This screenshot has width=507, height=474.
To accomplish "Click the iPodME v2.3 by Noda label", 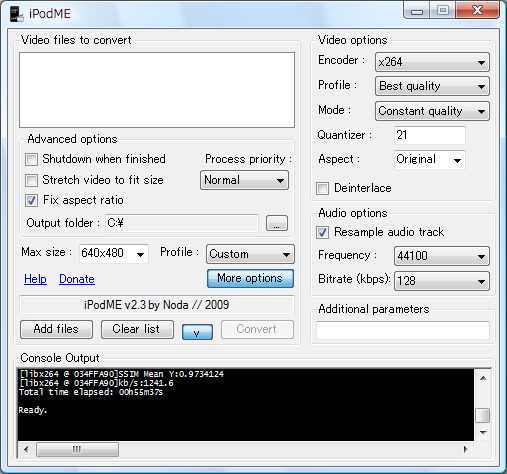I will click(157, 305).
